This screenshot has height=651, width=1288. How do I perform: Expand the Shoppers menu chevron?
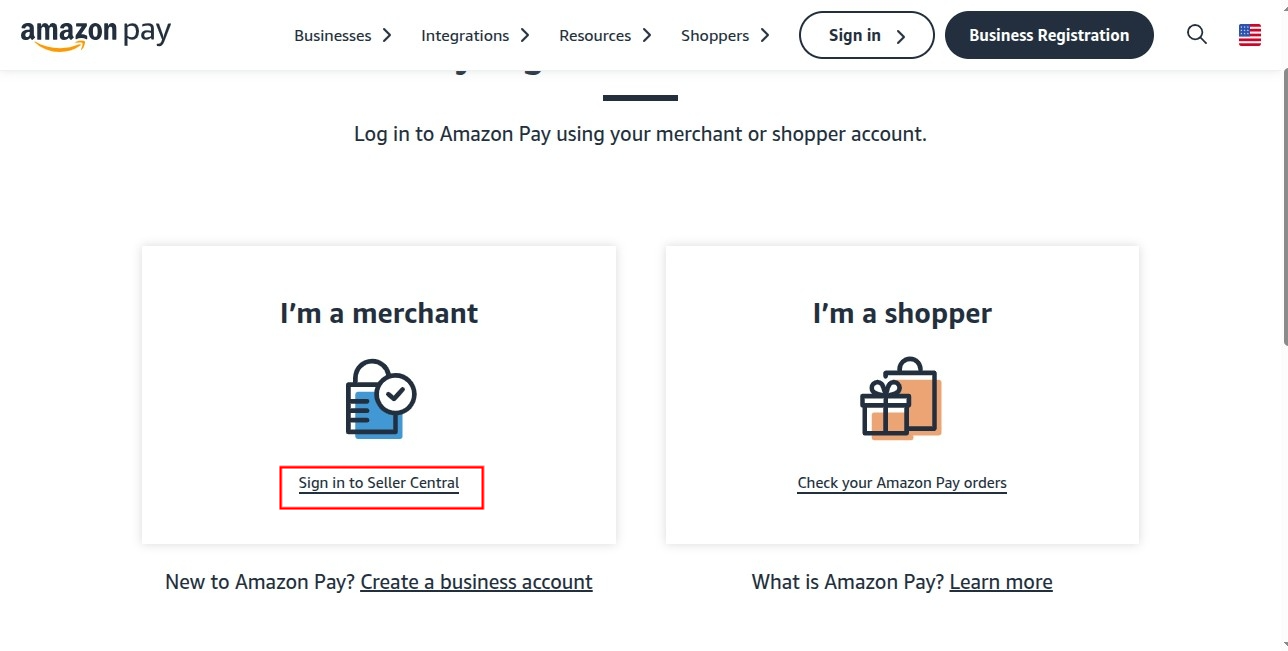click(765, 35)
